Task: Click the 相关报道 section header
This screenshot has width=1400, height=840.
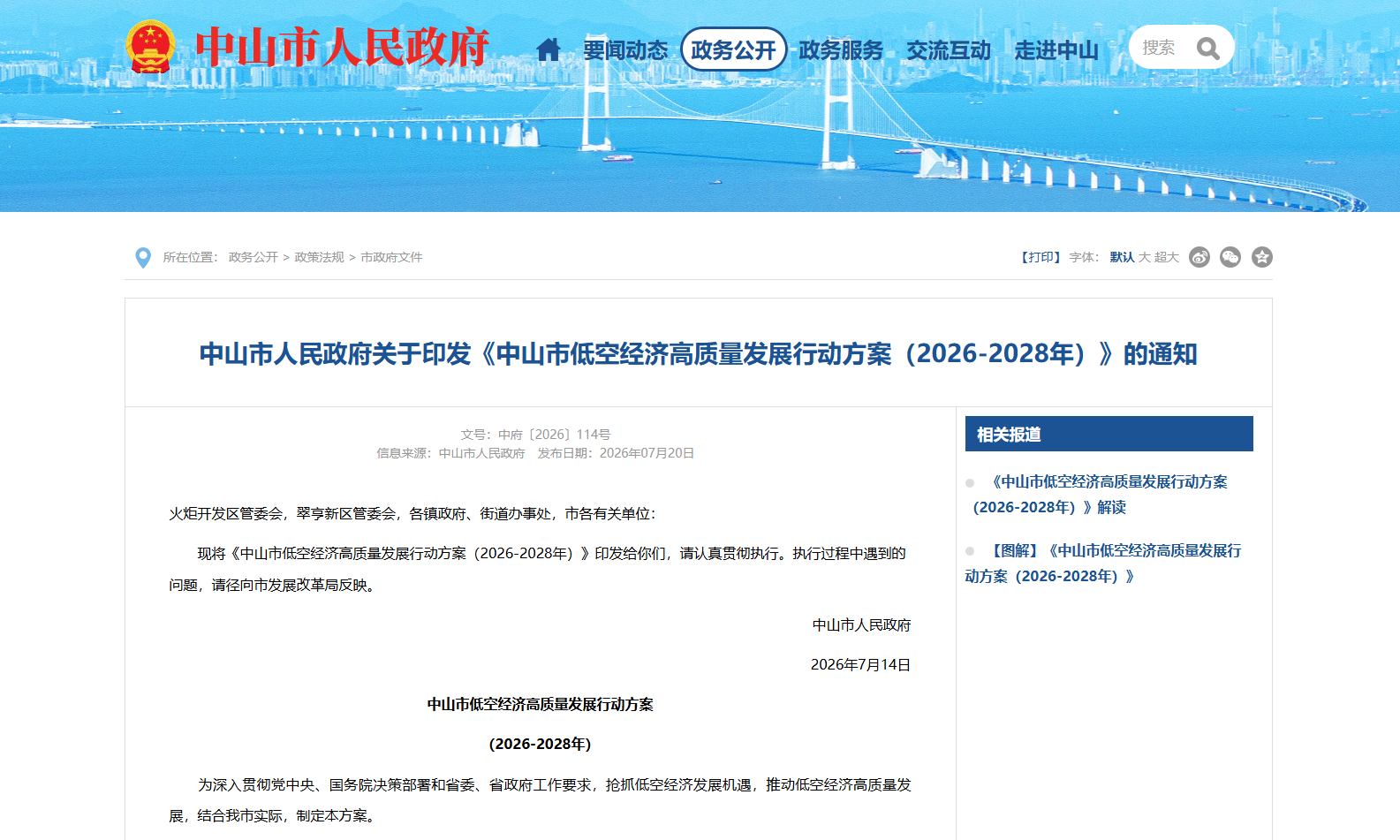Action: coord(1109,434)
